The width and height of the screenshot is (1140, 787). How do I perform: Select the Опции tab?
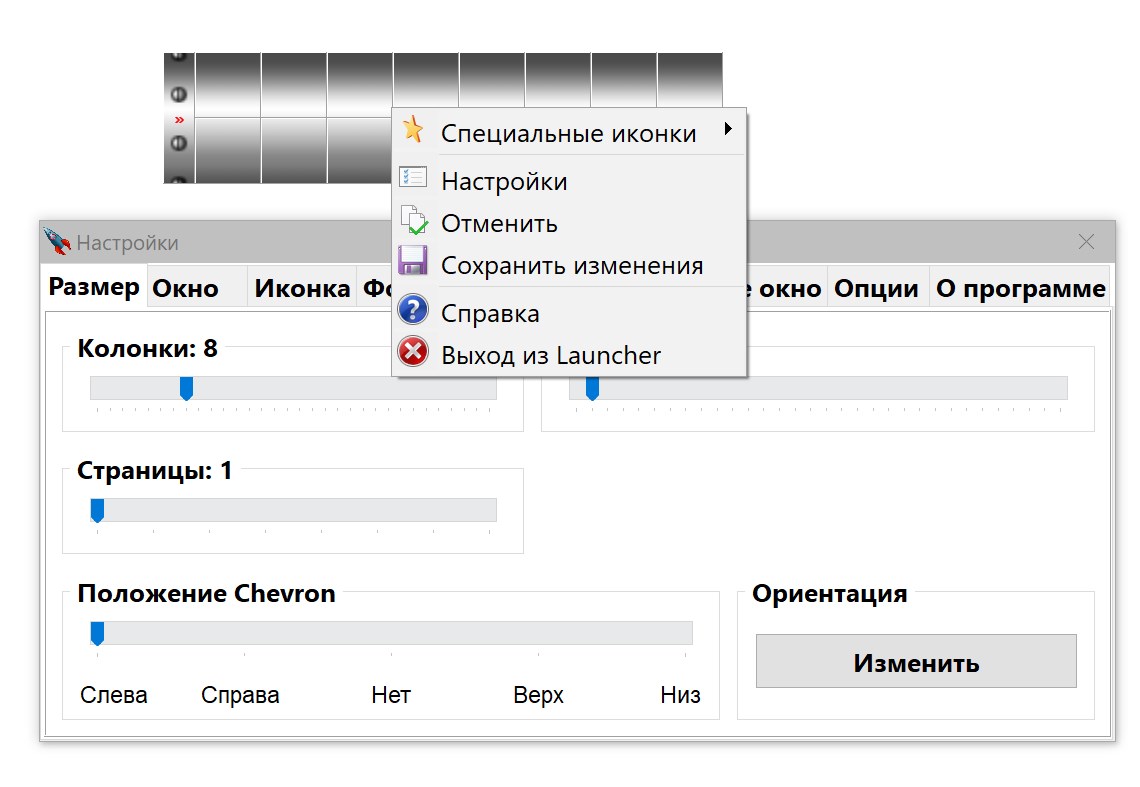coord(877,288)
